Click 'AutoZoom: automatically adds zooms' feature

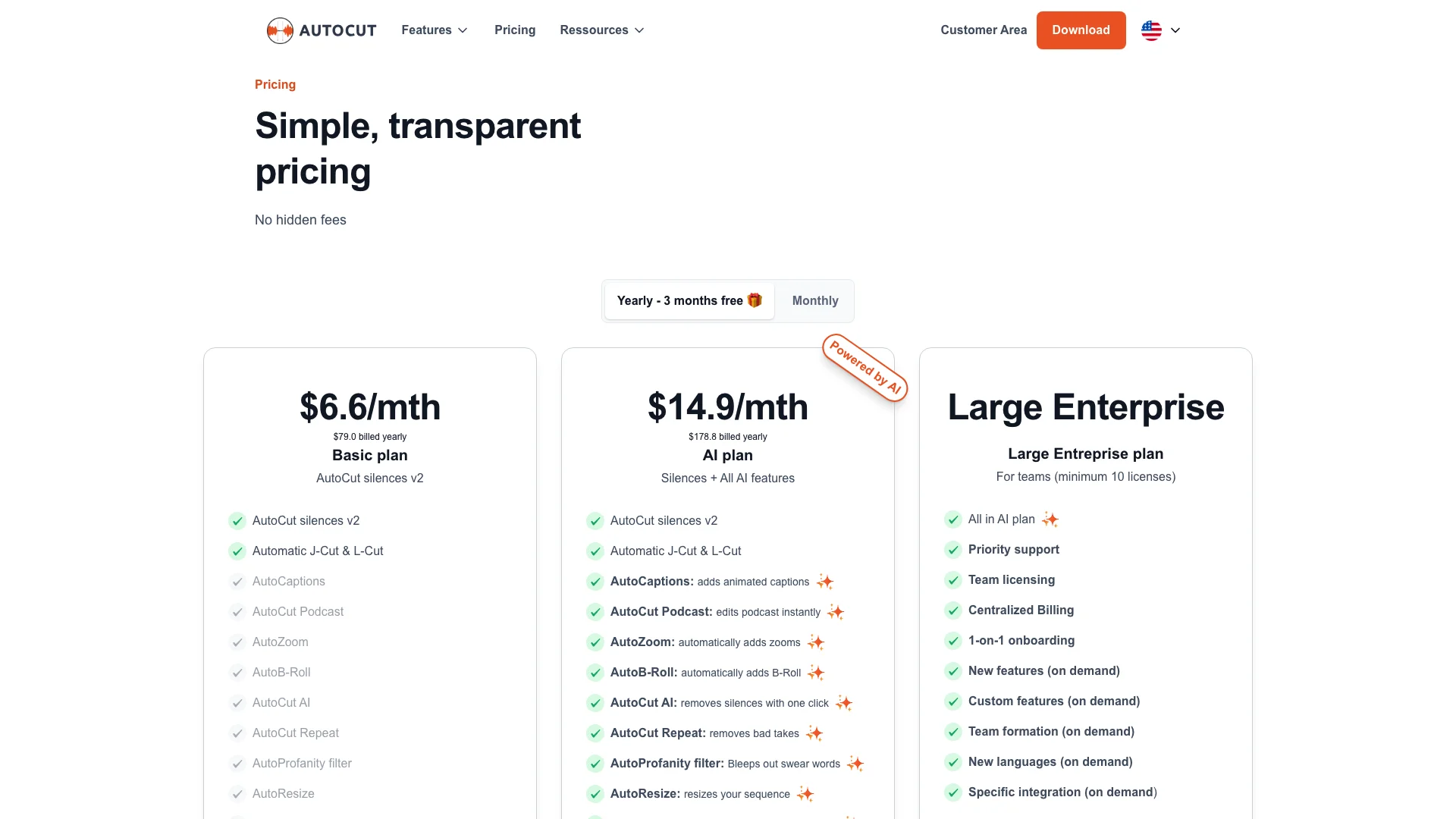[x=705, y=642]
